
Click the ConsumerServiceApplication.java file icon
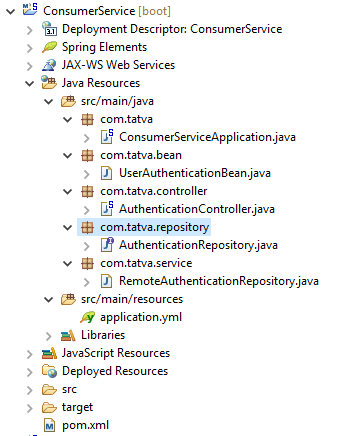(107, 137)
